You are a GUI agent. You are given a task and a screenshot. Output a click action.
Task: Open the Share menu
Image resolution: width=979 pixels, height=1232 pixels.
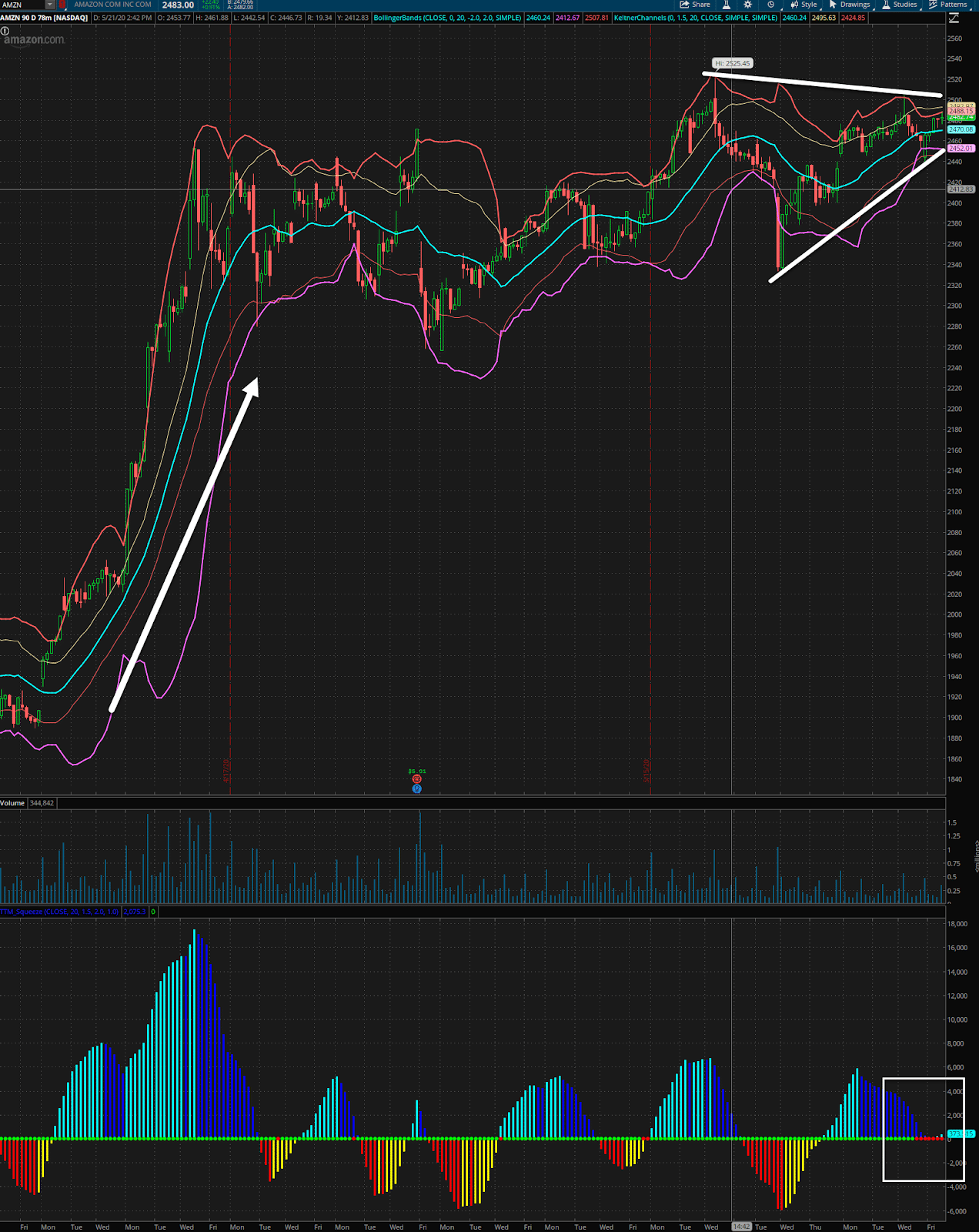[695, 5]
